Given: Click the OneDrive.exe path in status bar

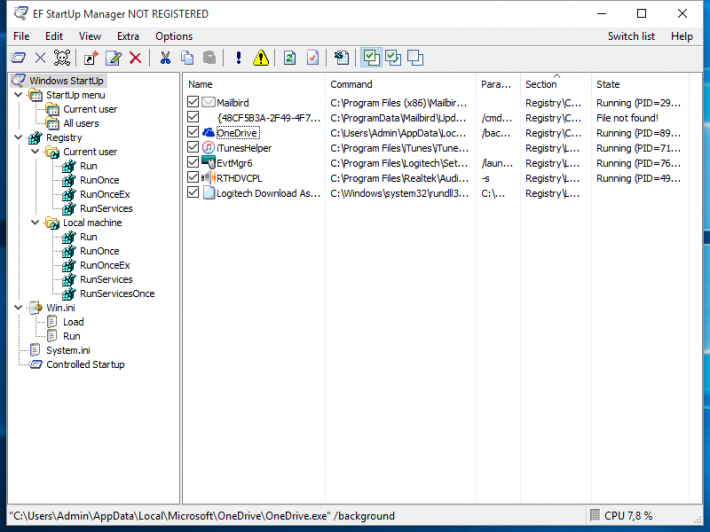Looking at the screenshot, I should pyautogui.click(x=204, y=516).
